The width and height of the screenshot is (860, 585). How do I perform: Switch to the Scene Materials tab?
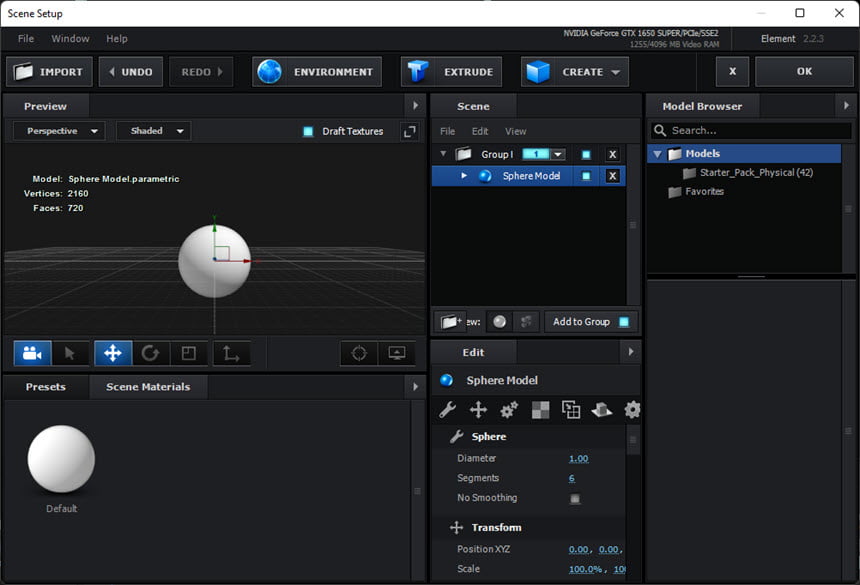tap(148, 387)
